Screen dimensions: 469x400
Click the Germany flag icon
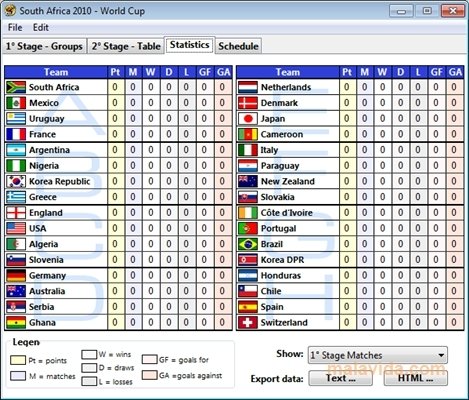16,276
